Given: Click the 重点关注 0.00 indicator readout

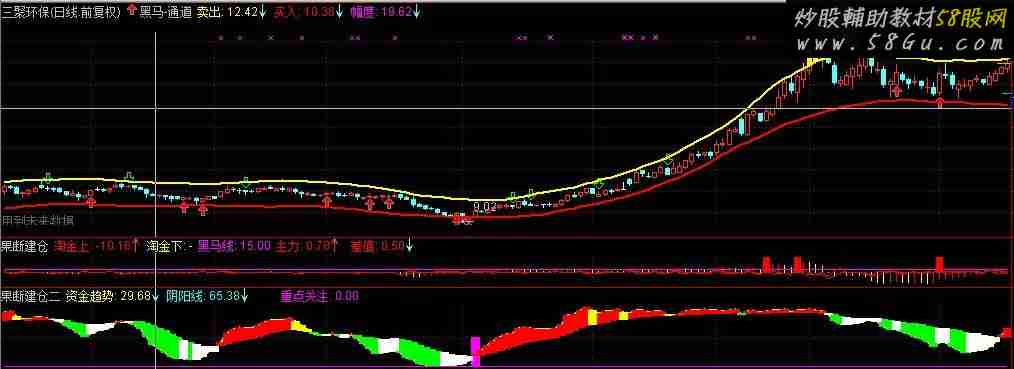Looking at the screenshot, I should point(319,297).
